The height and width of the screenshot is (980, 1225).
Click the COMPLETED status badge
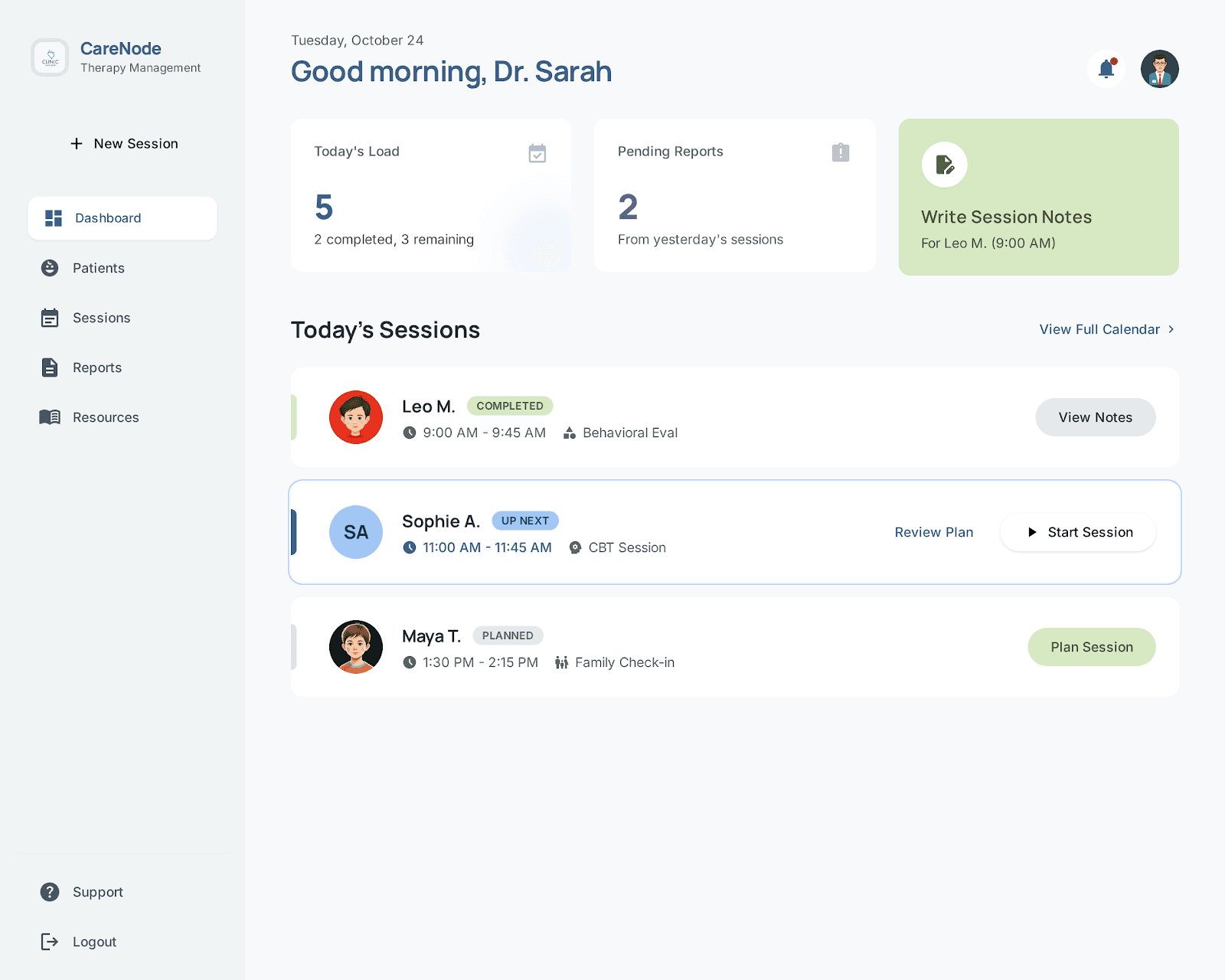510,406
